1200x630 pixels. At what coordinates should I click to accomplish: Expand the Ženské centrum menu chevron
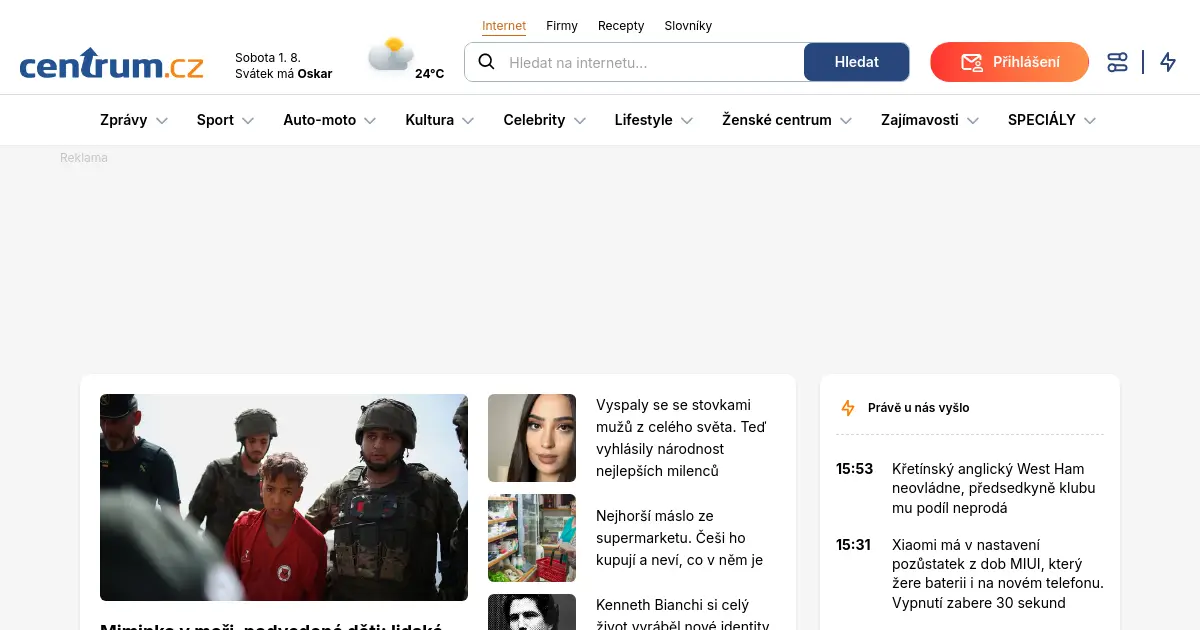coord(846,120)
